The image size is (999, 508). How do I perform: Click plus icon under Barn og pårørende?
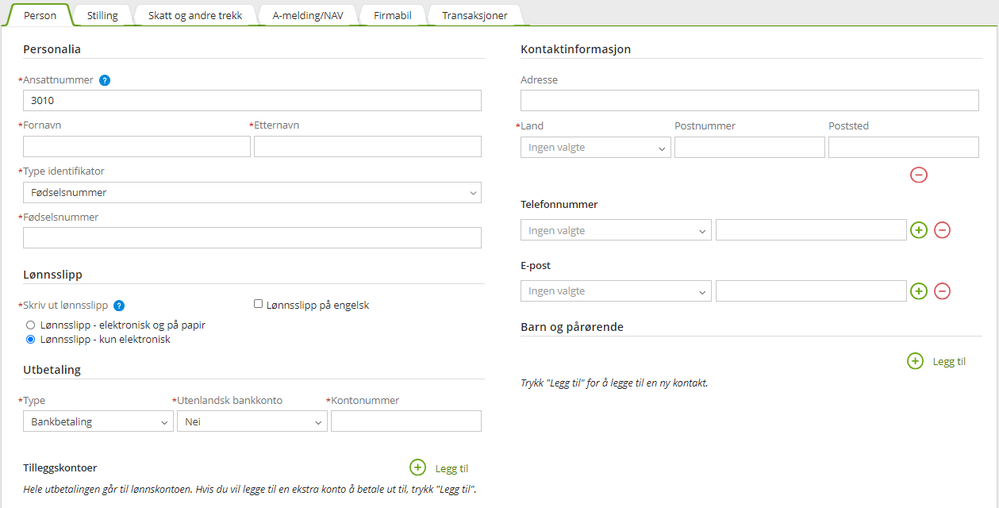pyautogui.click(x=915, y=361)
